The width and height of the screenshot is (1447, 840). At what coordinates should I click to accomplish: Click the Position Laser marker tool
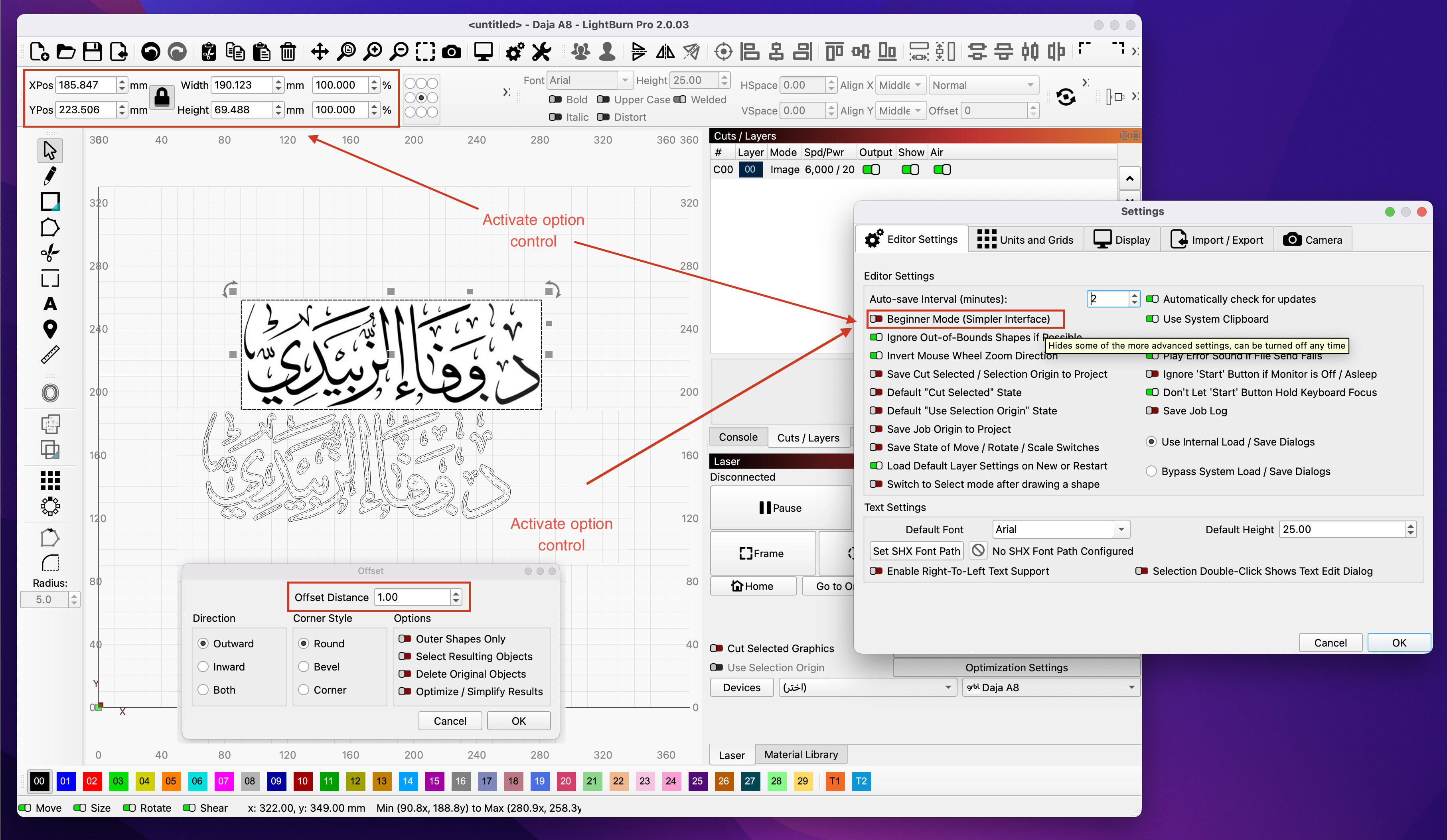tap(50, 329)
